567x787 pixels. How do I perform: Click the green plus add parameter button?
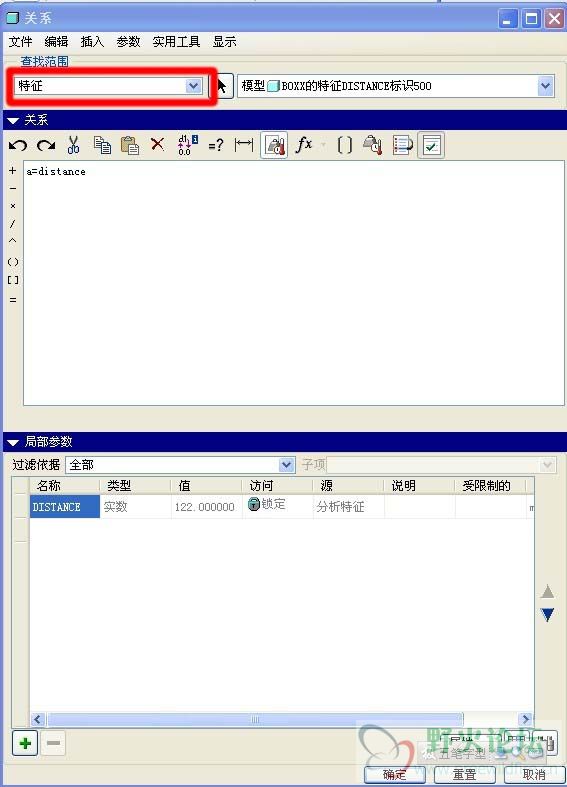click(25, 743)
